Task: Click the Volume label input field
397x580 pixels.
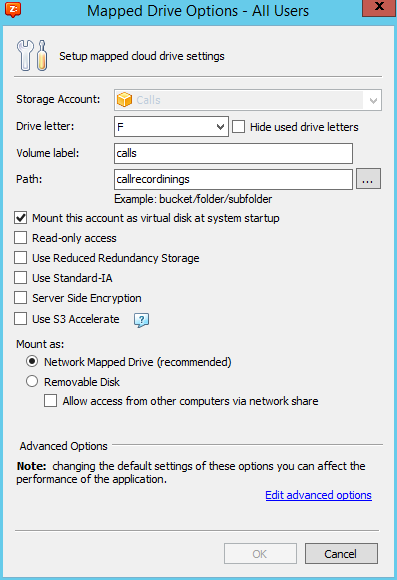Action: tap(233, 153)
